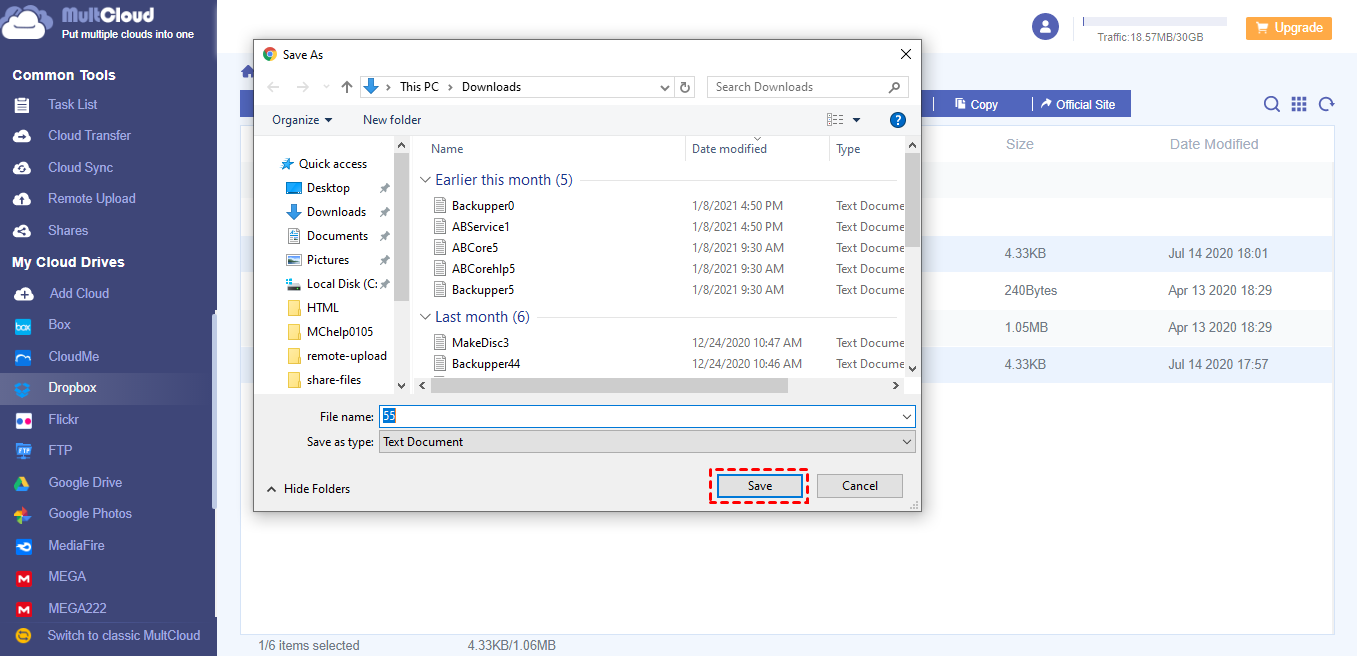Select remote-upload folder in navigation pane

346,356
